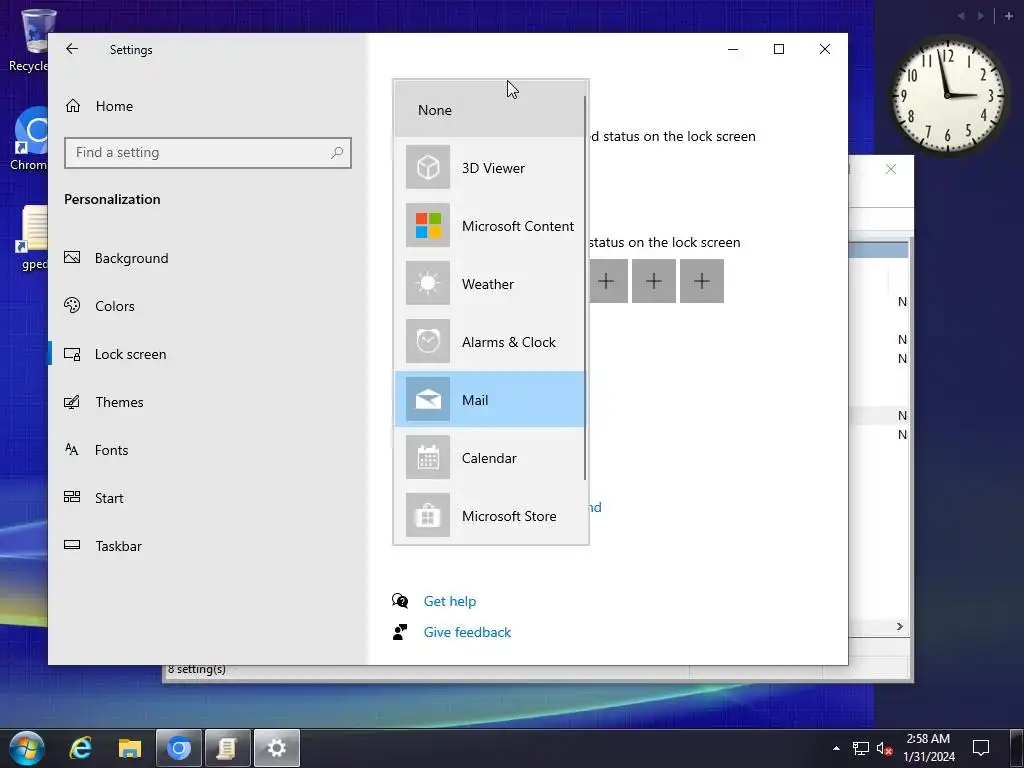
Task: Switch to the policy editor taskbar button
Action: [x=227, y=748]
